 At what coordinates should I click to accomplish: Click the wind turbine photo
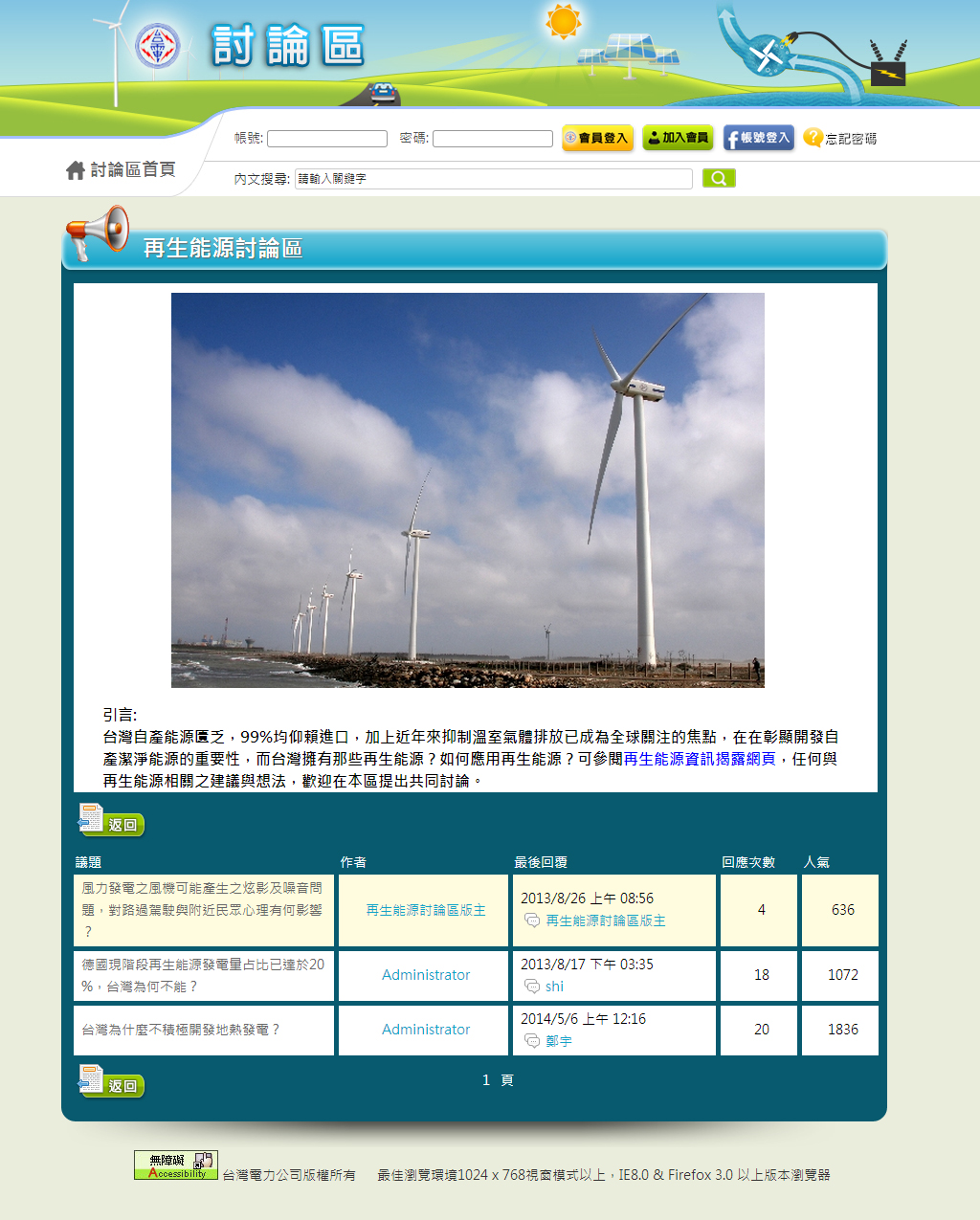468,490
